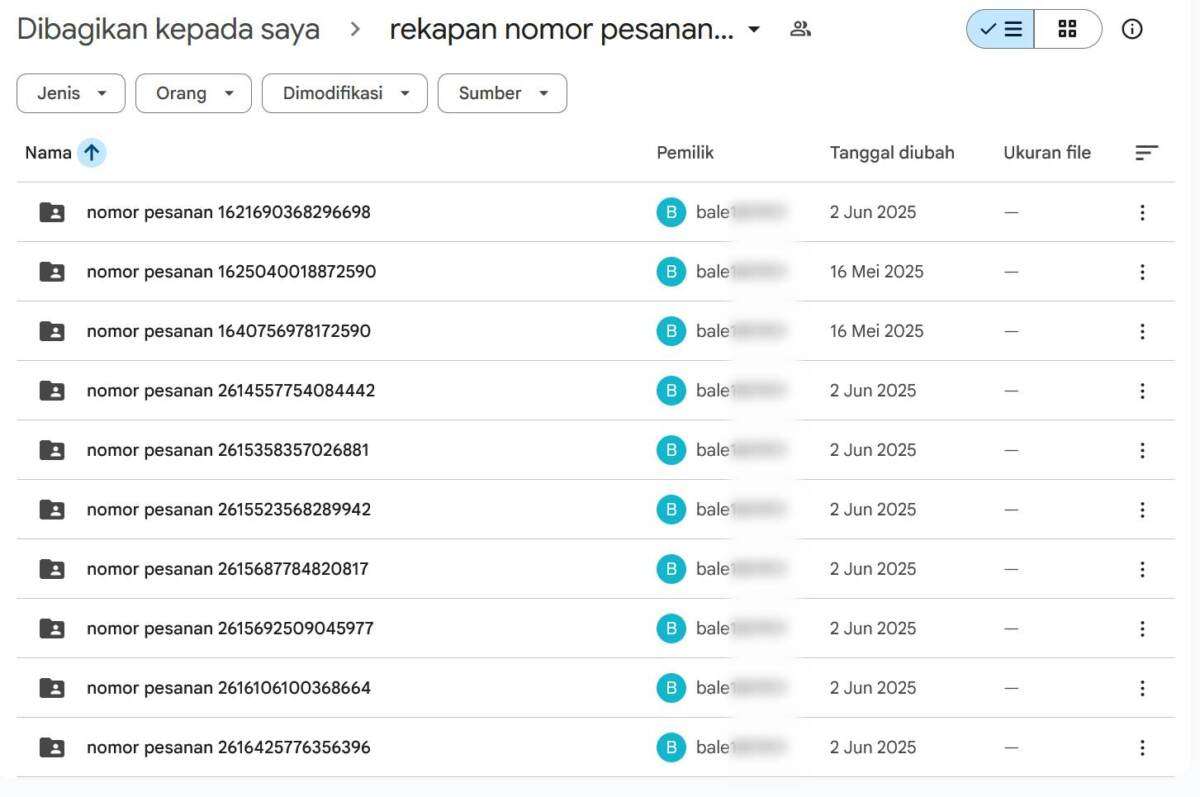
Task: Click the Tanggal diubah column header
Action: [891, 153]
